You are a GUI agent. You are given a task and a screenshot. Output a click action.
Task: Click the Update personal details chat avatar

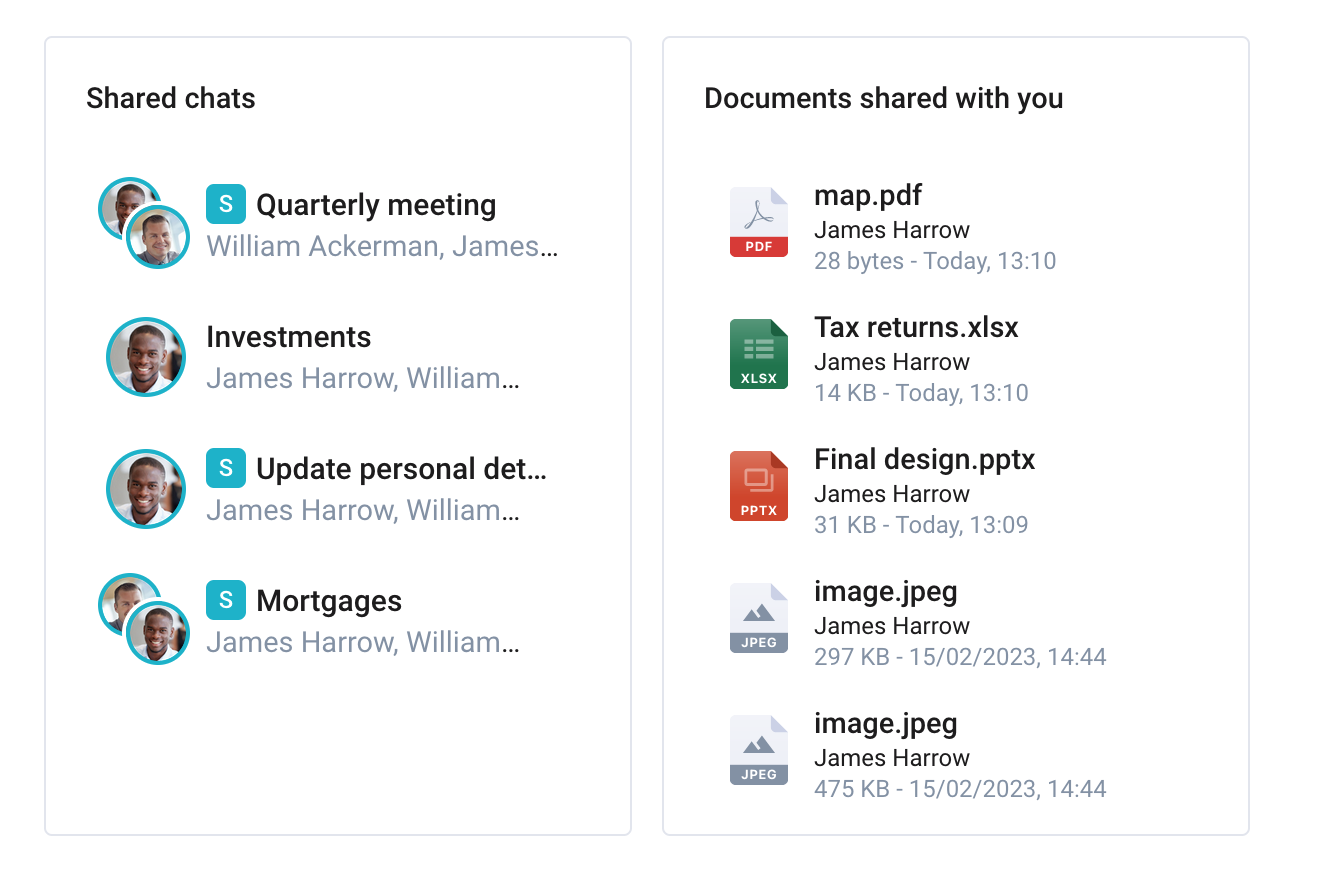(x=146, y=489)
